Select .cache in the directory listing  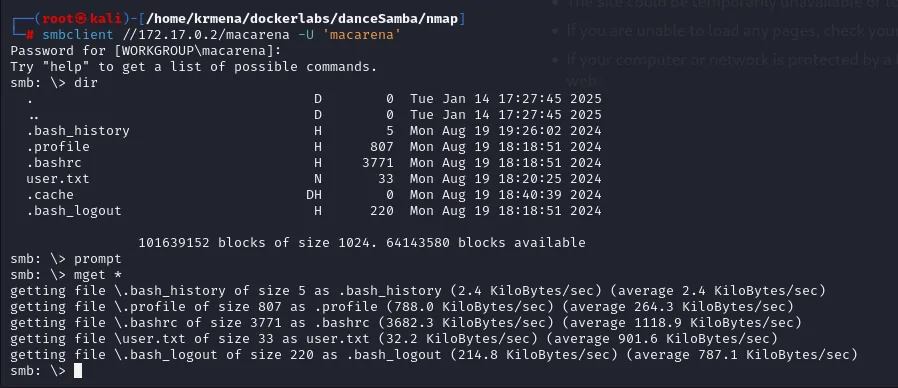pos(50,195)
